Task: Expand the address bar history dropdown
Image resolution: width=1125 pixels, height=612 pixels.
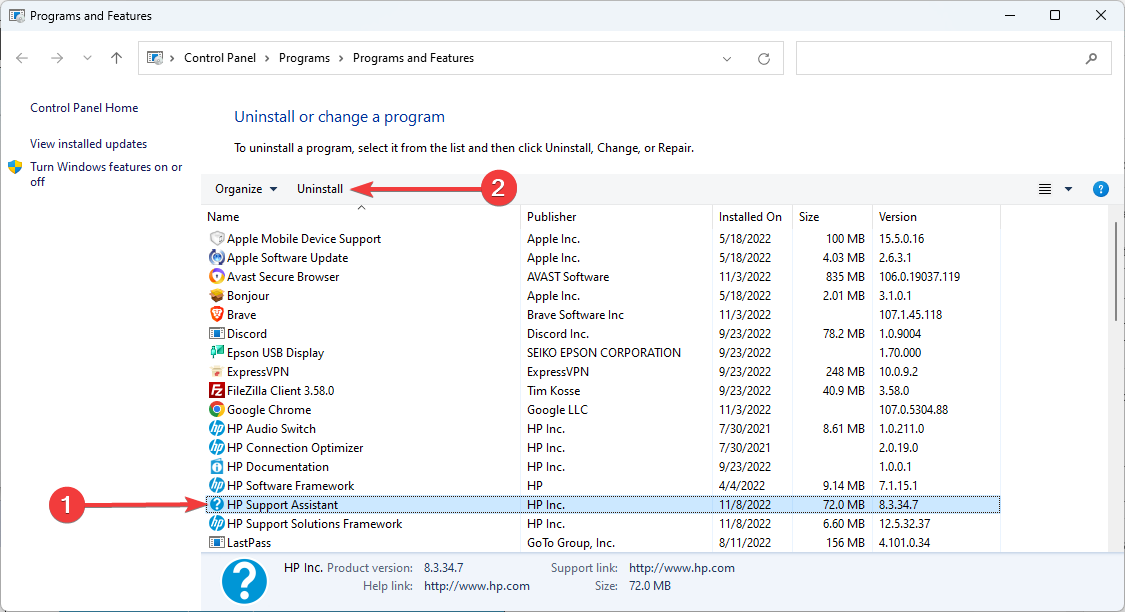Action: tap(727, 59)
